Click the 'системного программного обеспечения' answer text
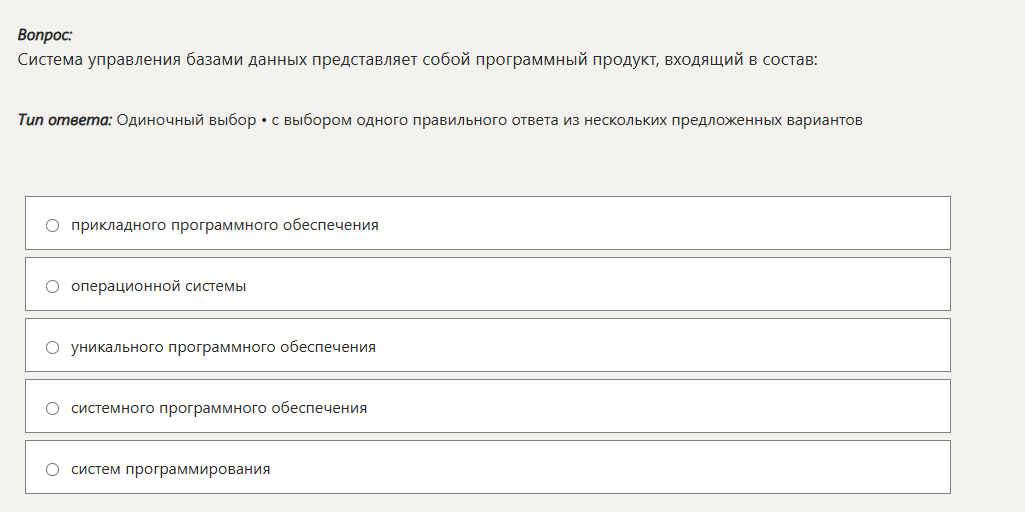Image resolution: width=1025 pixels, height=512 pixels. pyautogui.click(x=219, y=408)
